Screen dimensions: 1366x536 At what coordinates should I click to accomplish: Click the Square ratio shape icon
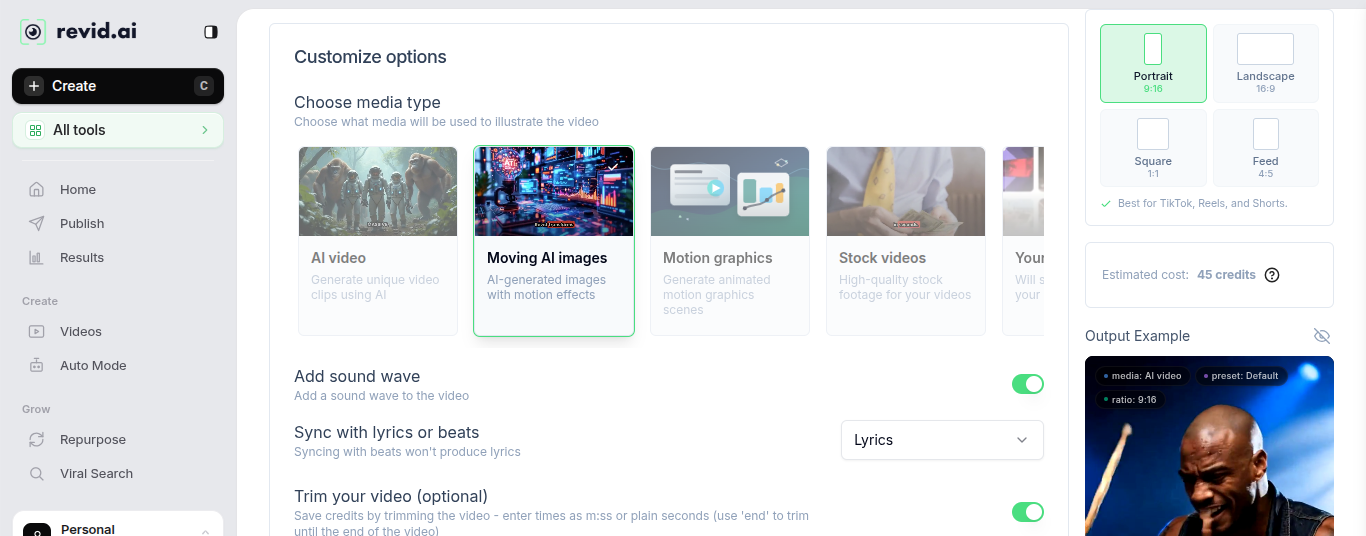pos(1153,134)
